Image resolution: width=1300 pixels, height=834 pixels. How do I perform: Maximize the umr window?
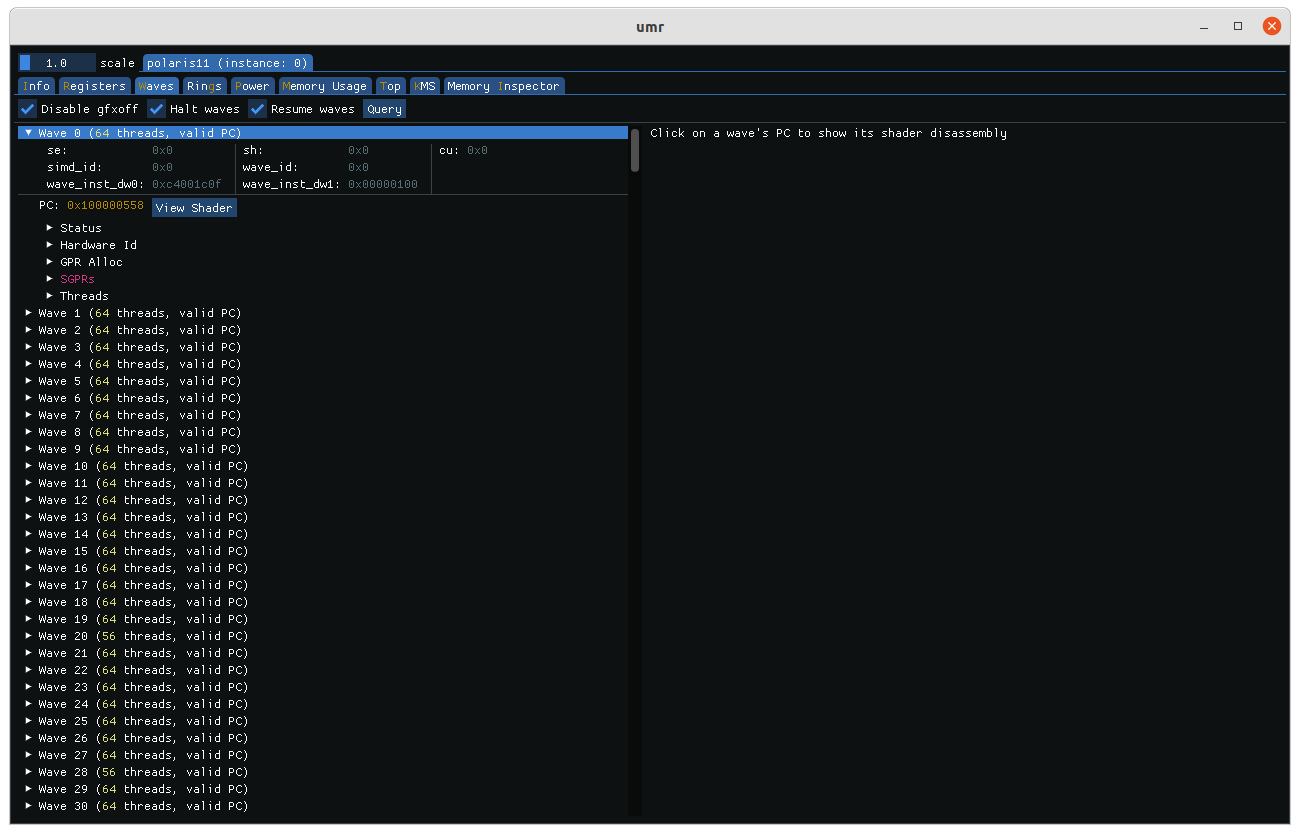(x=1238, y=26)
